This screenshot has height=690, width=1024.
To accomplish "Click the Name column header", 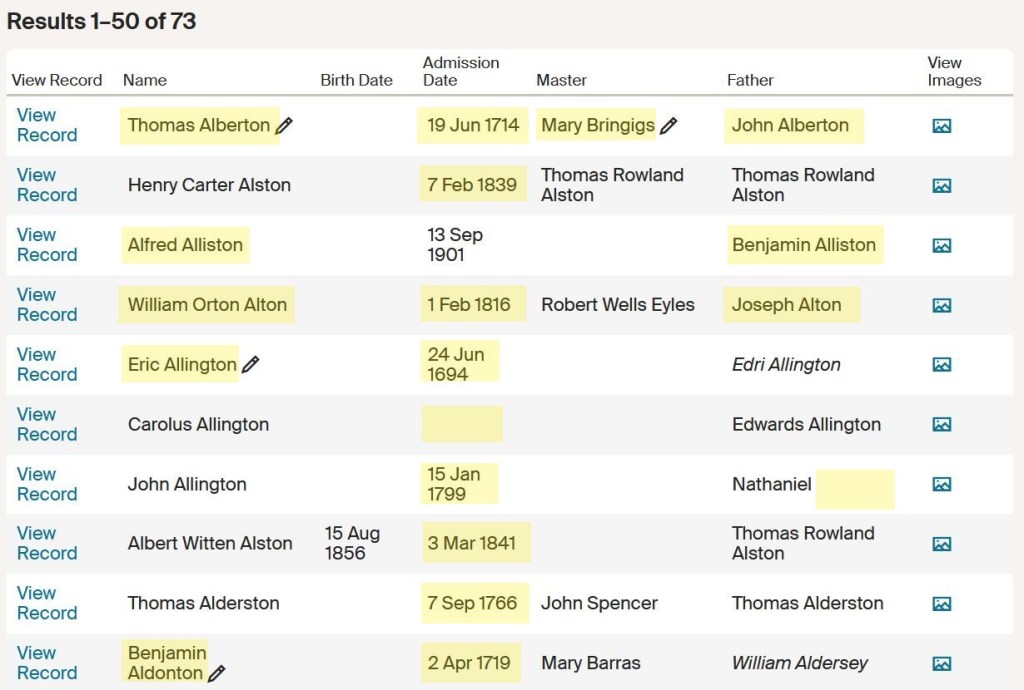I will coord(145,80).
